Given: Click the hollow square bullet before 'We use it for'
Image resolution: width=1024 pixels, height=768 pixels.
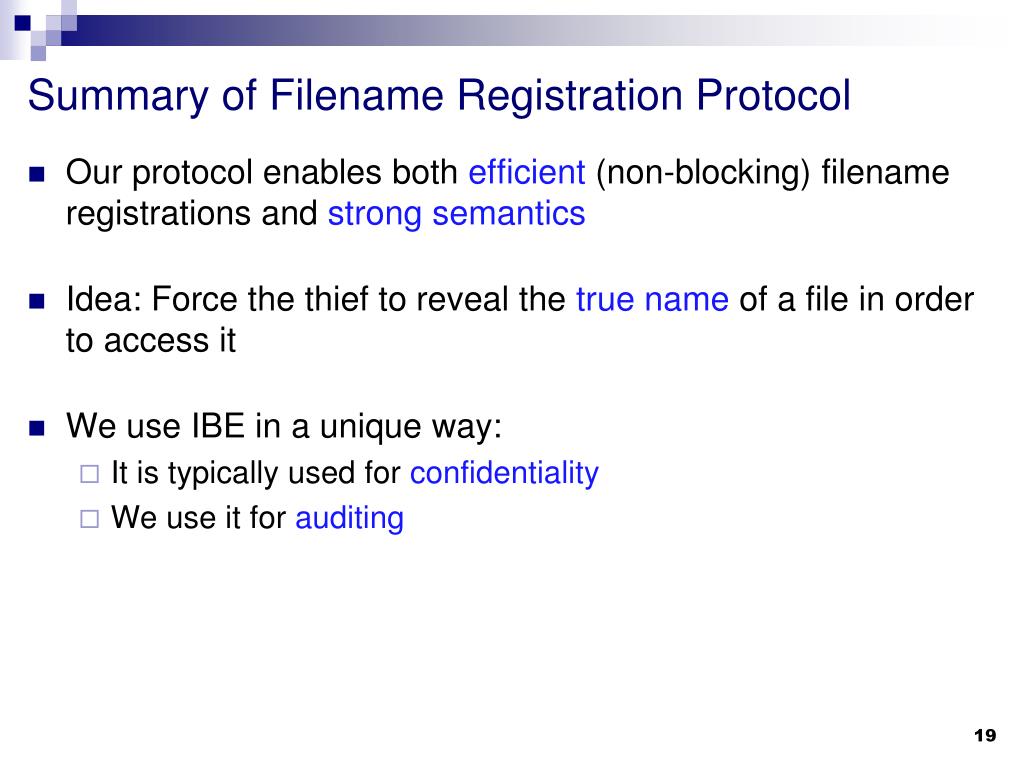Looking at the screenshot, I should [x=89, y=519].
